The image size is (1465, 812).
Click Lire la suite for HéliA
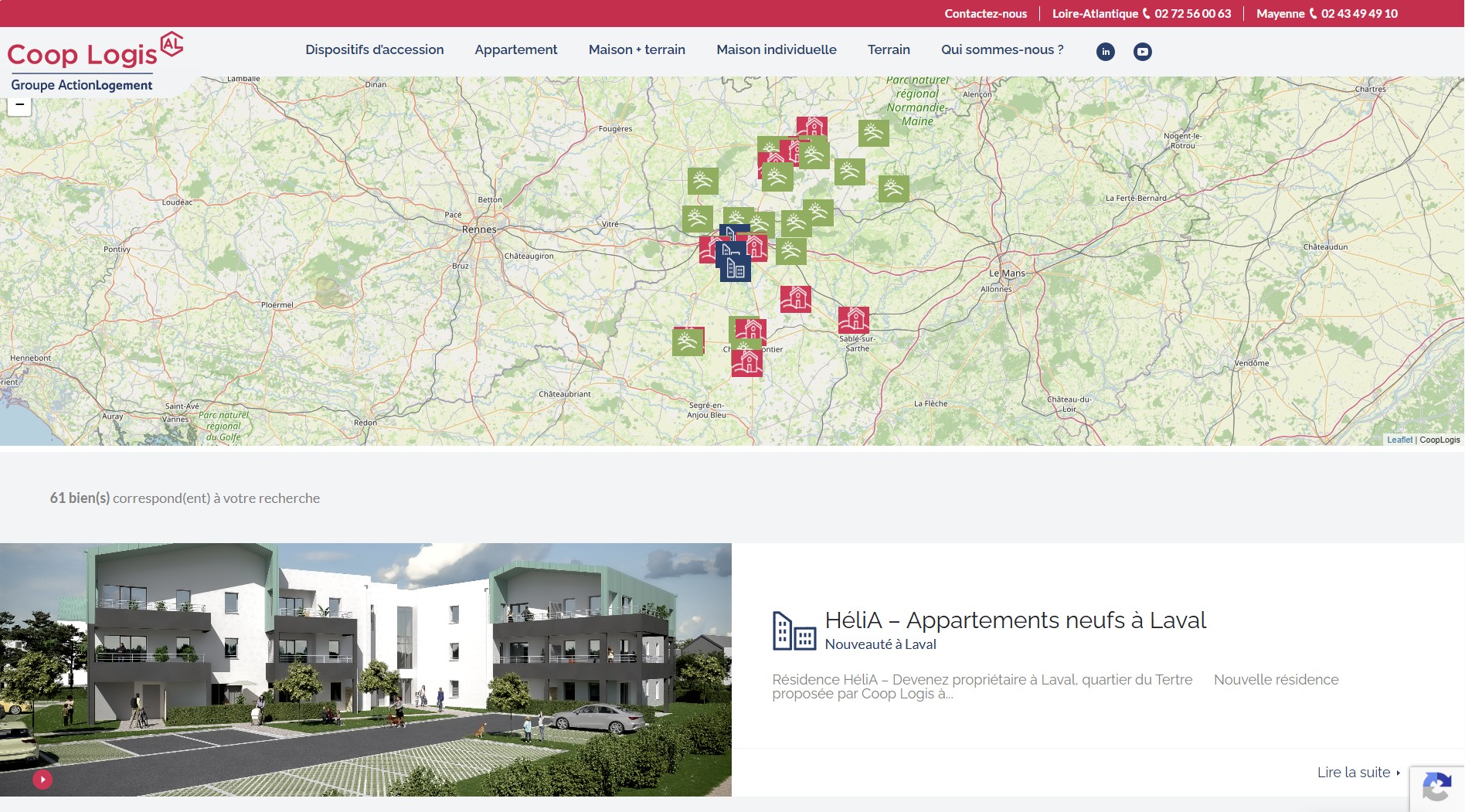[x=1359, y=773]
